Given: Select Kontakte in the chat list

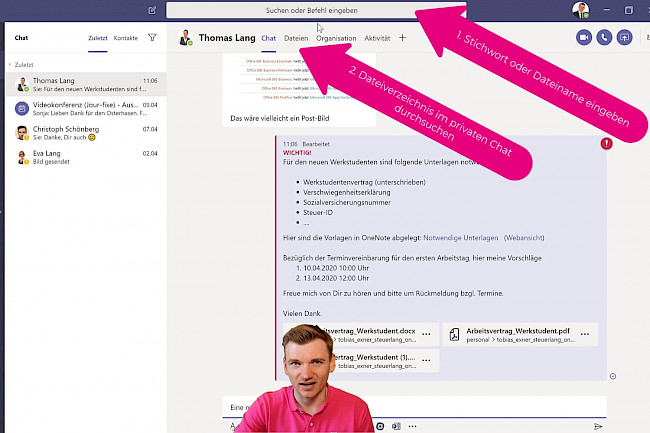Looking at the screenshot, I should pos(126,38).
